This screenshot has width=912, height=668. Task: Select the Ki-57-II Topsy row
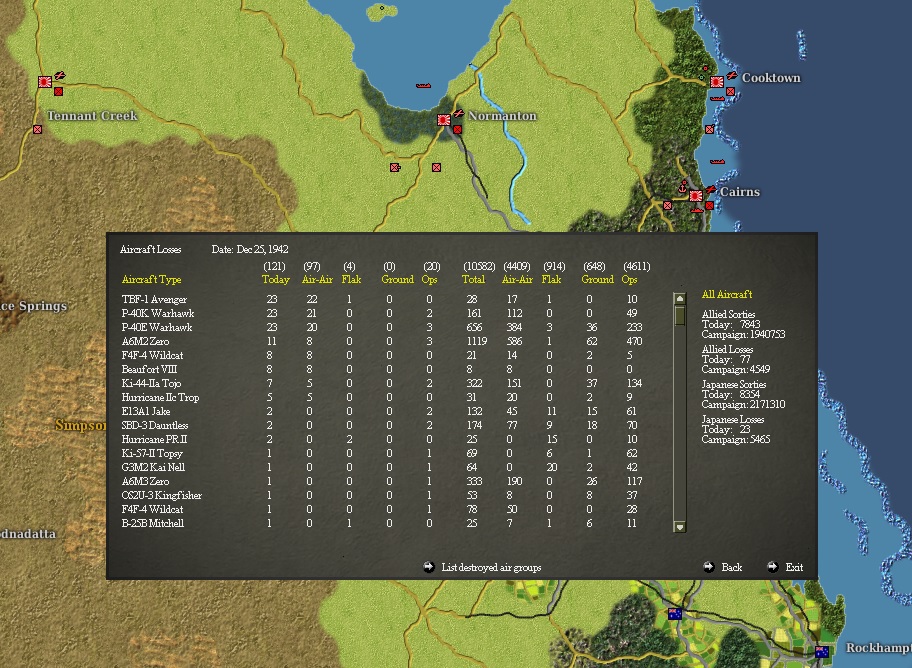[x=384, y=453]
